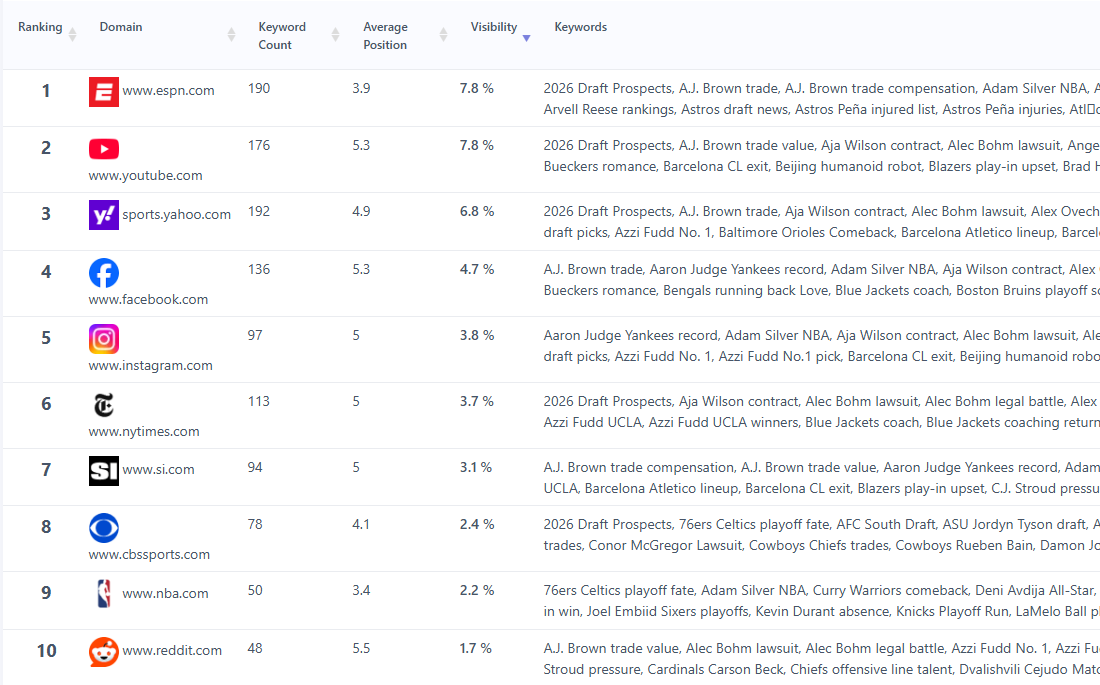Click the New York Times logo

tap(103, 405)
